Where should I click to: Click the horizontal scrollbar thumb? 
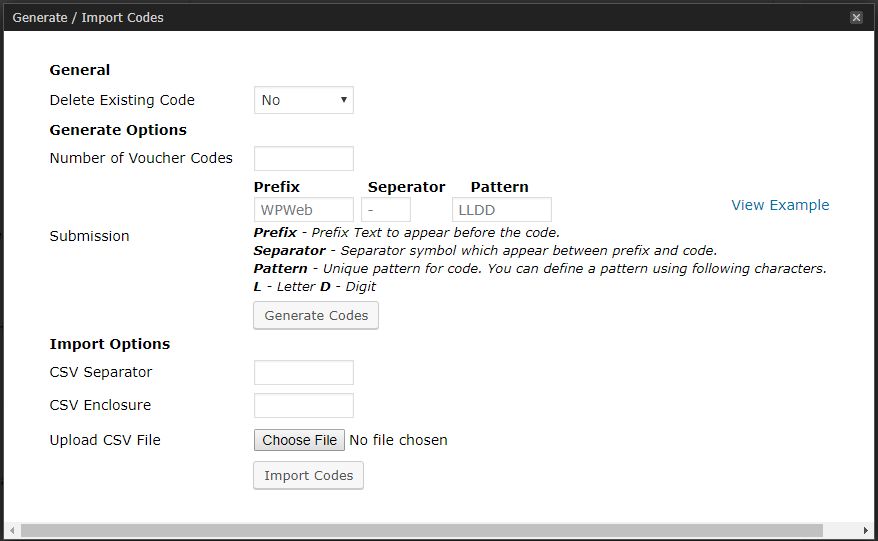[420, 530]
